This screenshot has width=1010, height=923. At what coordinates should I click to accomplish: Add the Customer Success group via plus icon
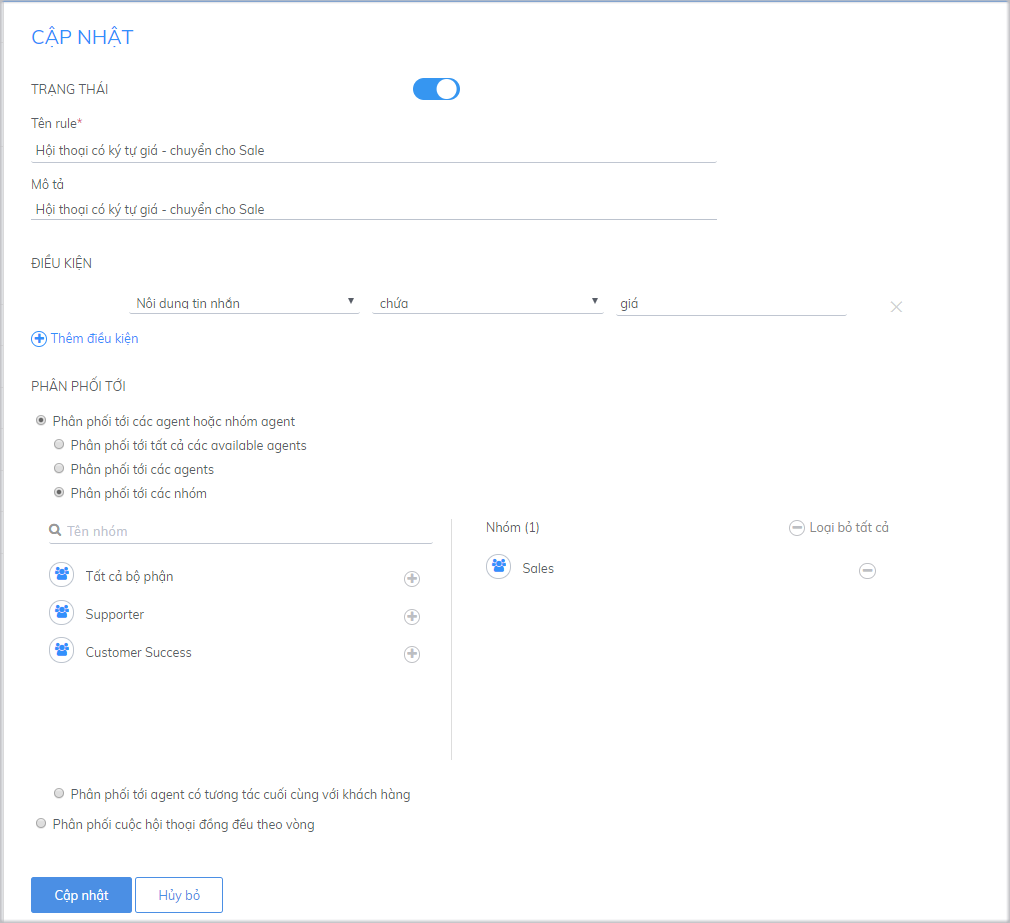(411, 655)
